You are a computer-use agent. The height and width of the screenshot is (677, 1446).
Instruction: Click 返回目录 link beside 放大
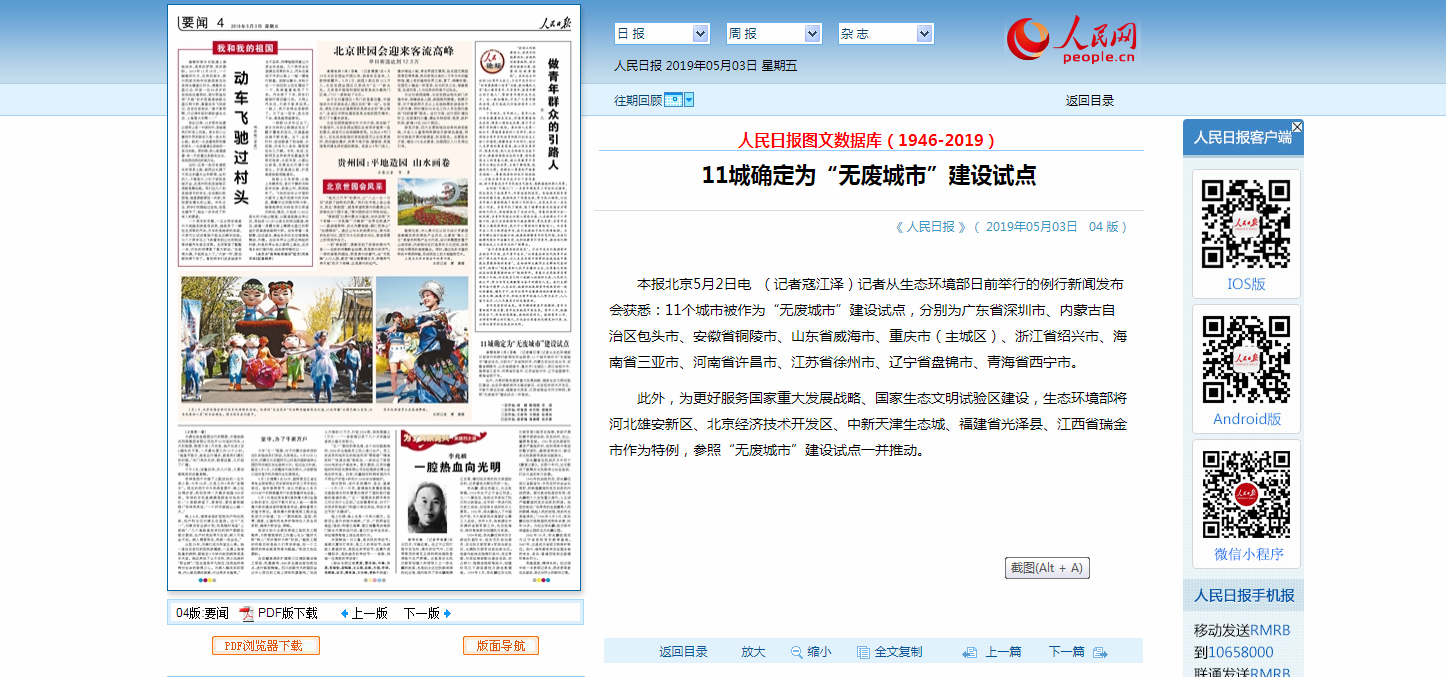(683, 652)
